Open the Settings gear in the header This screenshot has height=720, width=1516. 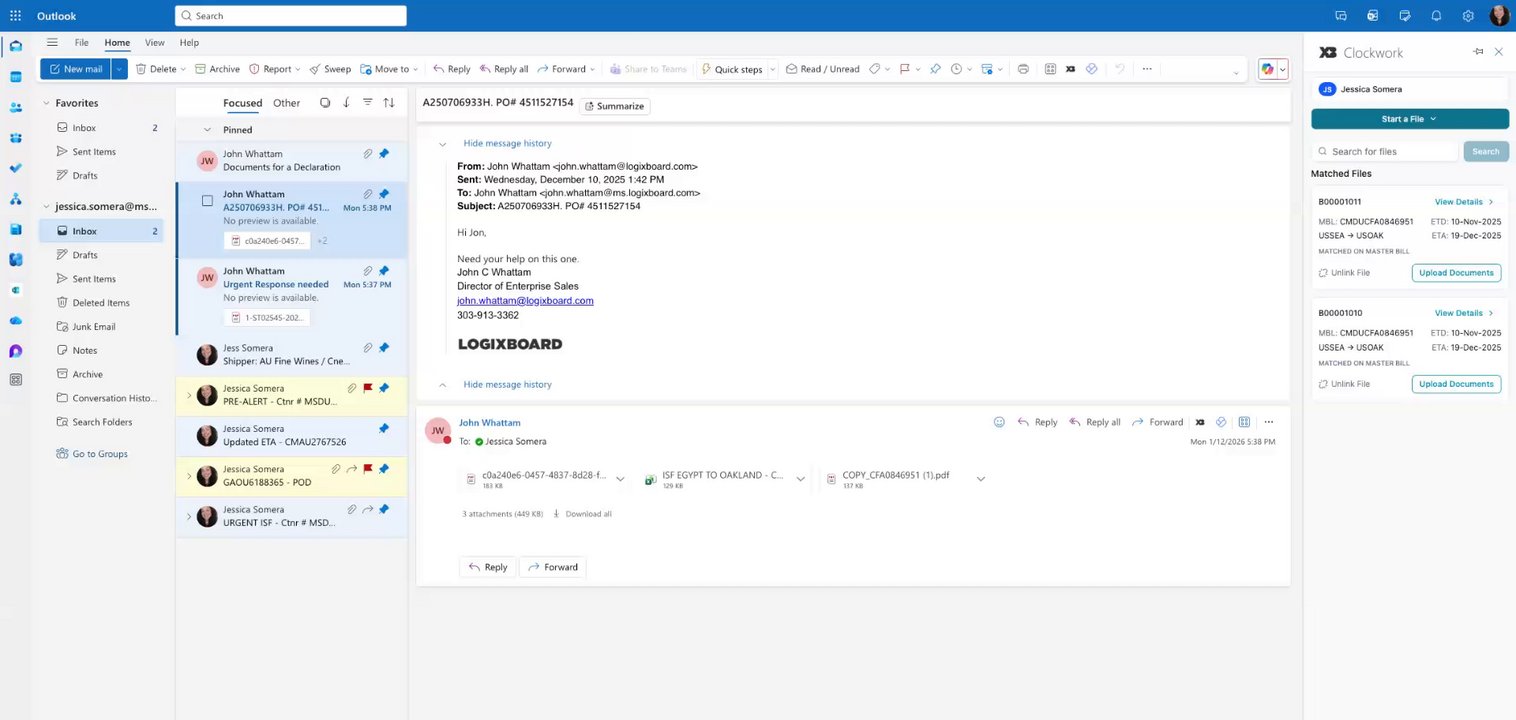click(x=1468, y=16)
